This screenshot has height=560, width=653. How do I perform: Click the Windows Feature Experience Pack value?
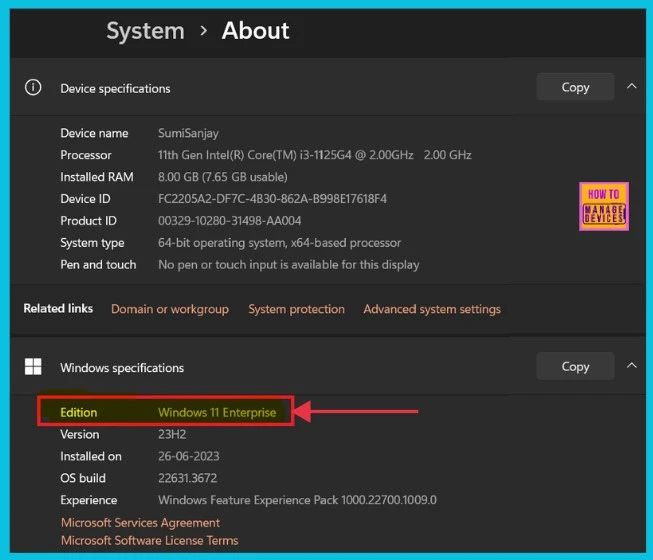[x=297, y=500]
